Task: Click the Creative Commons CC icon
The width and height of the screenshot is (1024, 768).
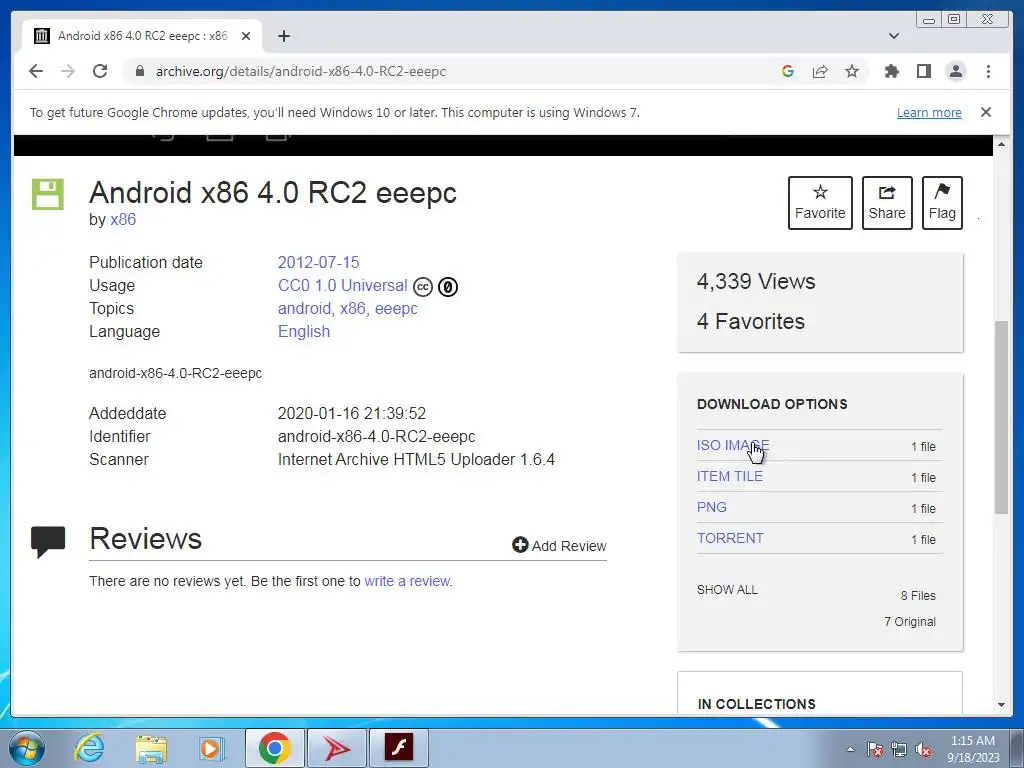Action: tap(423, 287)
